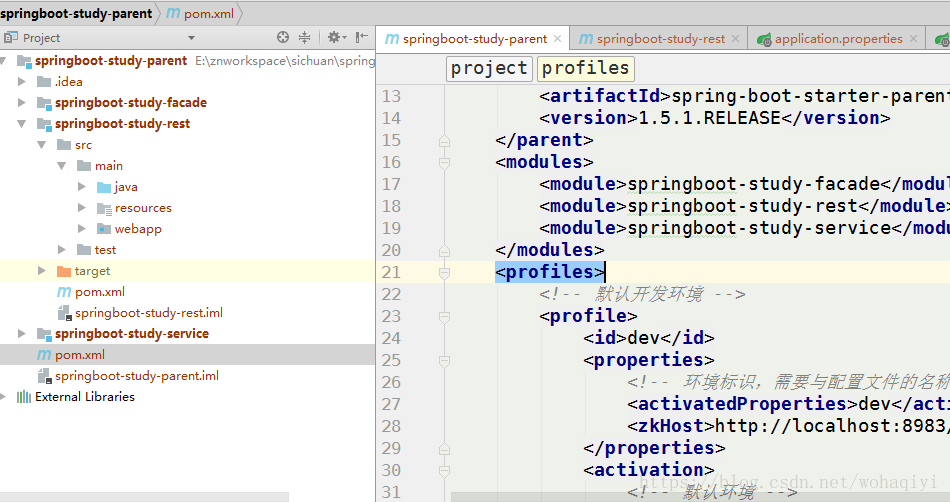Click the scroll from source target icon
Screen dimensions: 950x502
pos(283,38)
